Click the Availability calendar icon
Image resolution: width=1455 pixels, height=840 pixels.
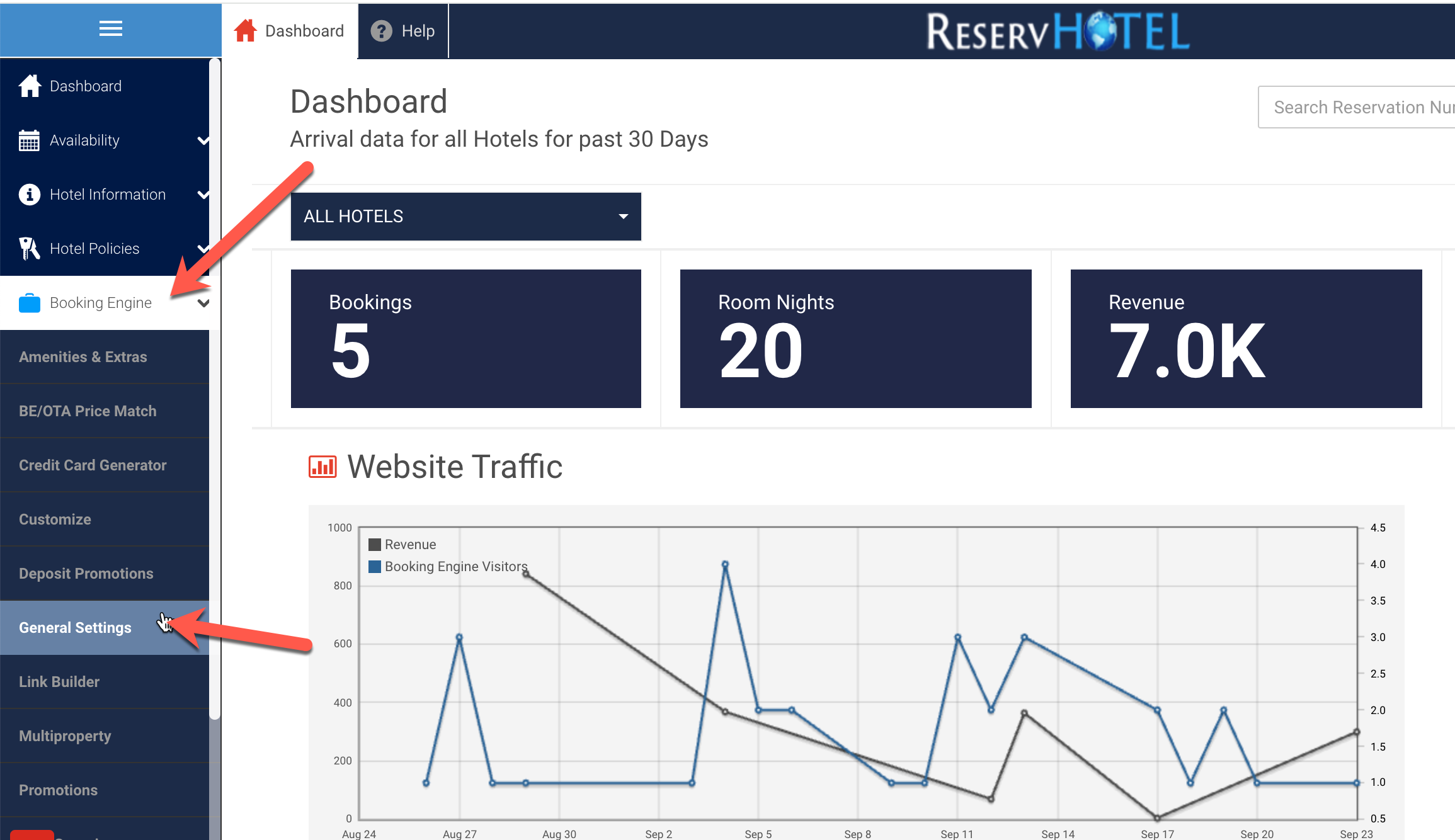[29, 140]
